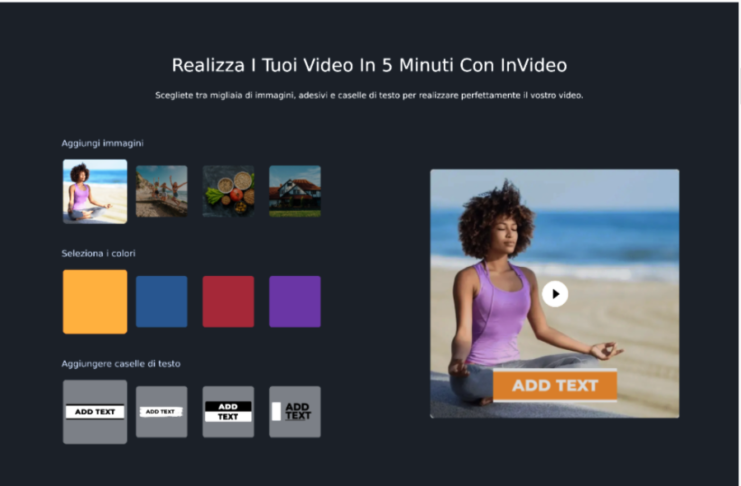The height and width of the screenshot is (486, 741).
Task: Select the red color swatch
Action: point(228,302)
